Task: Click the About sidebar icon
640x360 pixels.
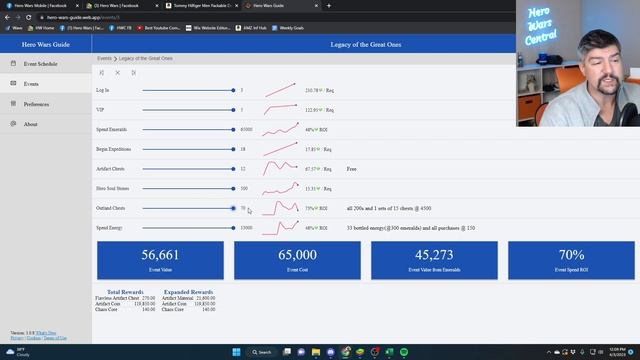Action: point(13,124)
